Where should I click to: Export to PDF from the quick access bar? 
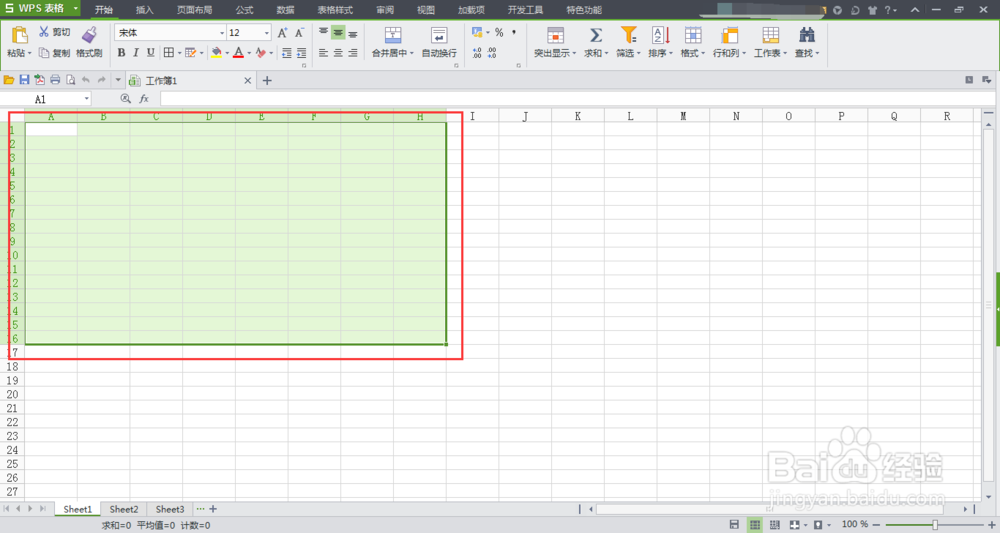point(40,80)
